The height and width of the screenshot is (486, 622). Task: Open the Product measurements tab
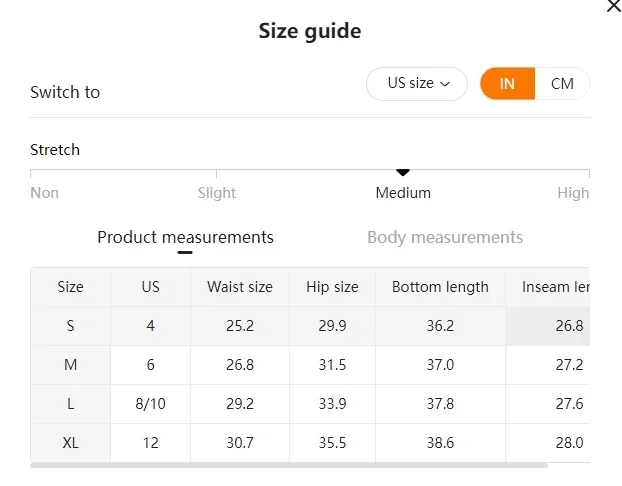coord(185,237)
